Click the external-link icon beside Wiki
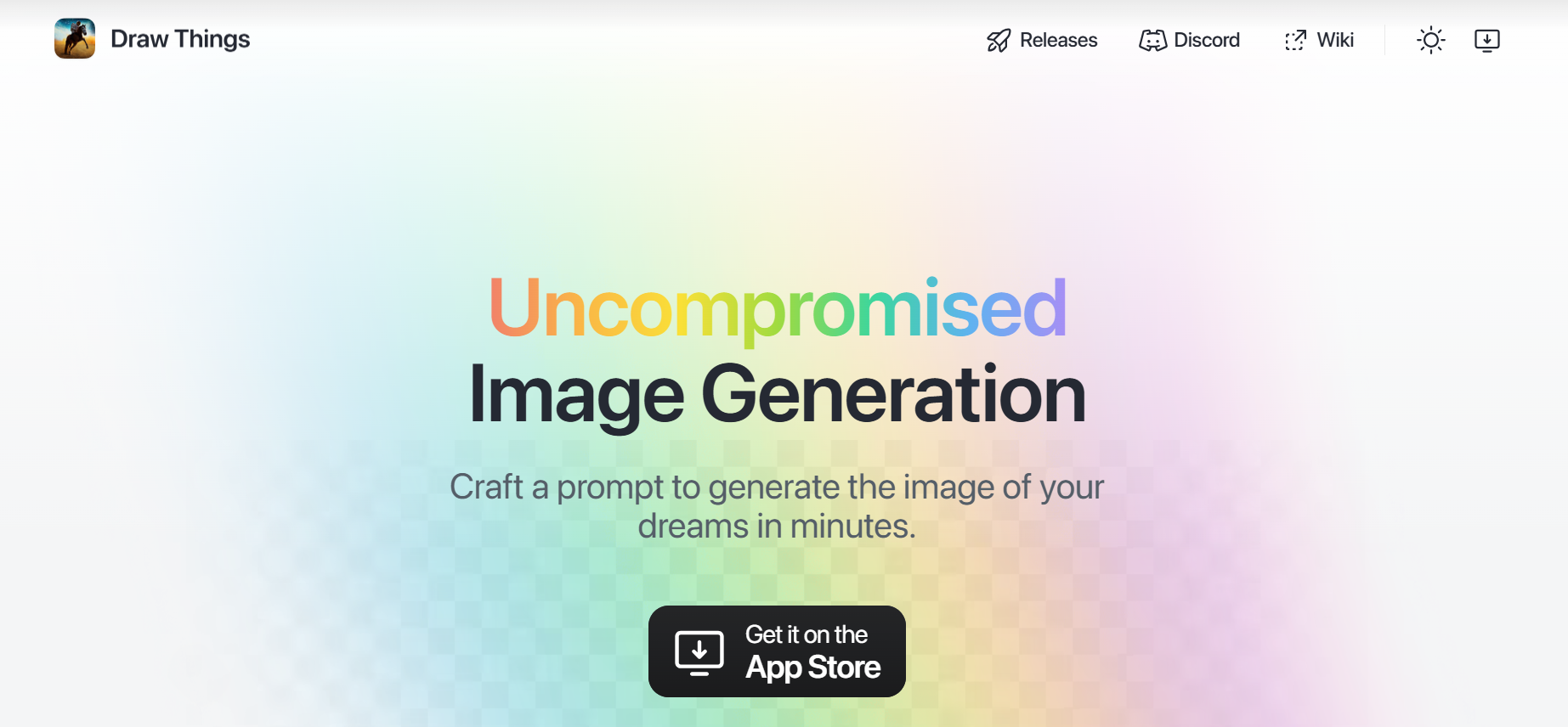 1295,40
